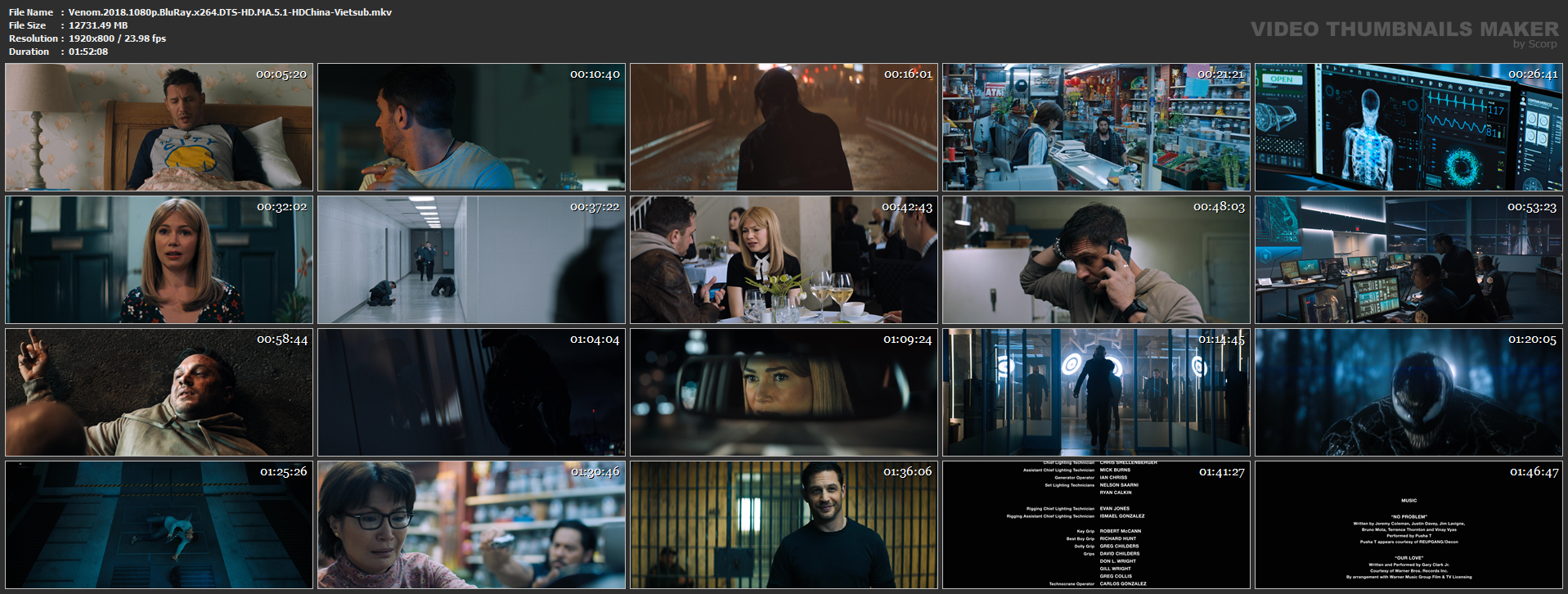Click the File Name label
Screen dimensions: 1568x594
point(31,12)
